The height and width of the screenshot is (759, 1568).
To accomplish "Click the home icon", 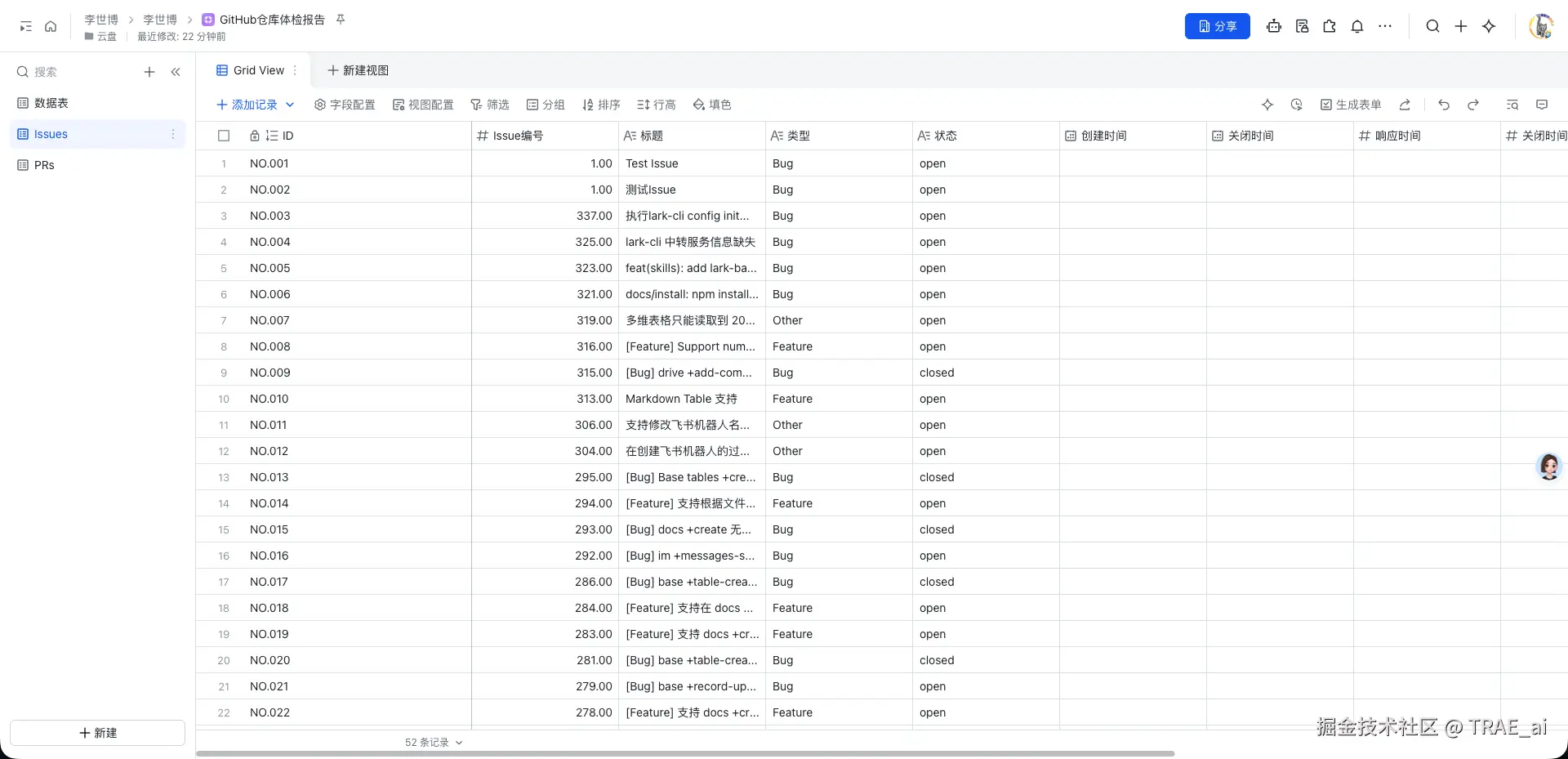I will click(51, 26).
